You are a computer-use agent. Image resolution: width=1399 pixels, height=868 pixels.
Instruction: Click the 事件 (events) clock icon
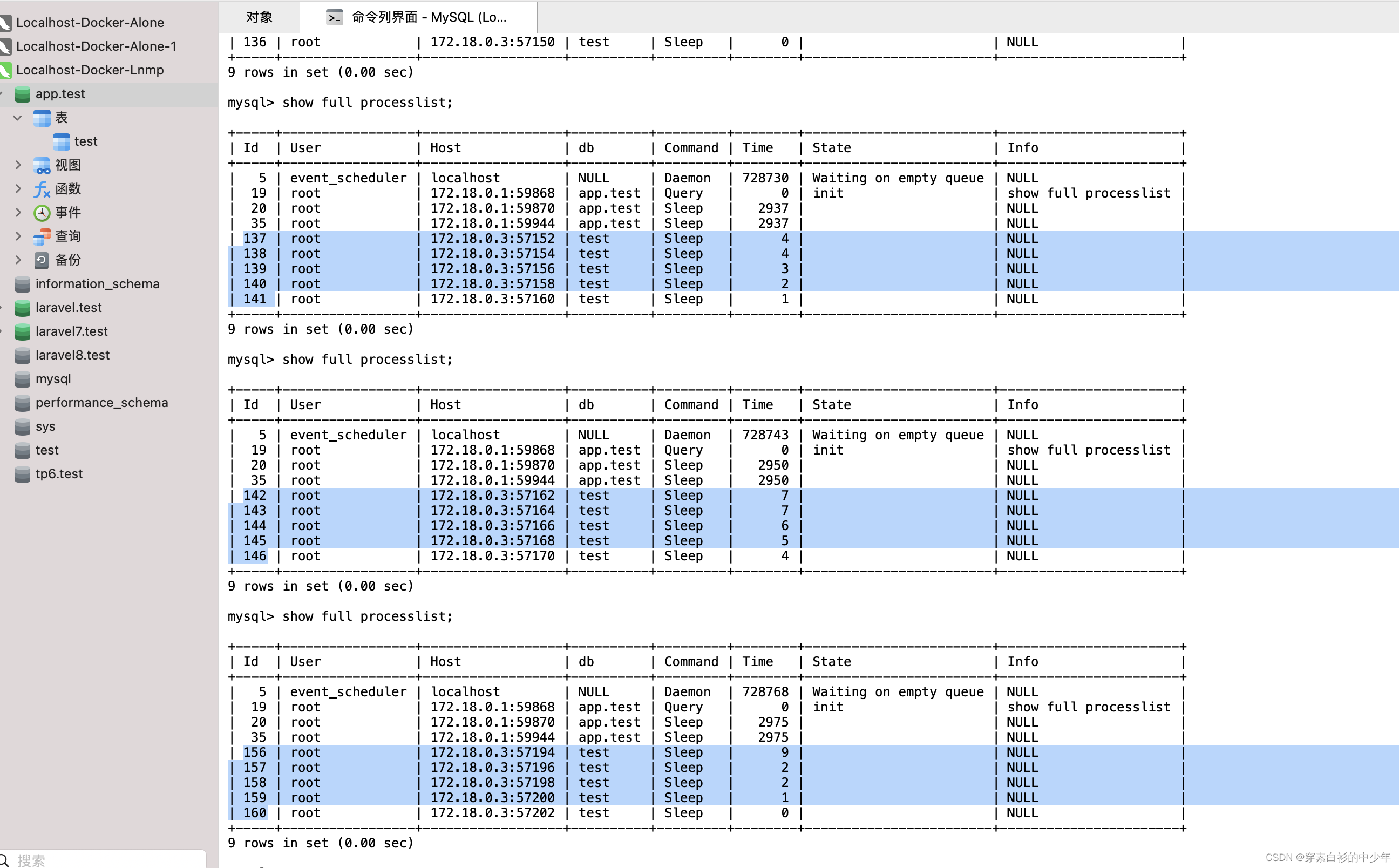(x=42, y=212)
